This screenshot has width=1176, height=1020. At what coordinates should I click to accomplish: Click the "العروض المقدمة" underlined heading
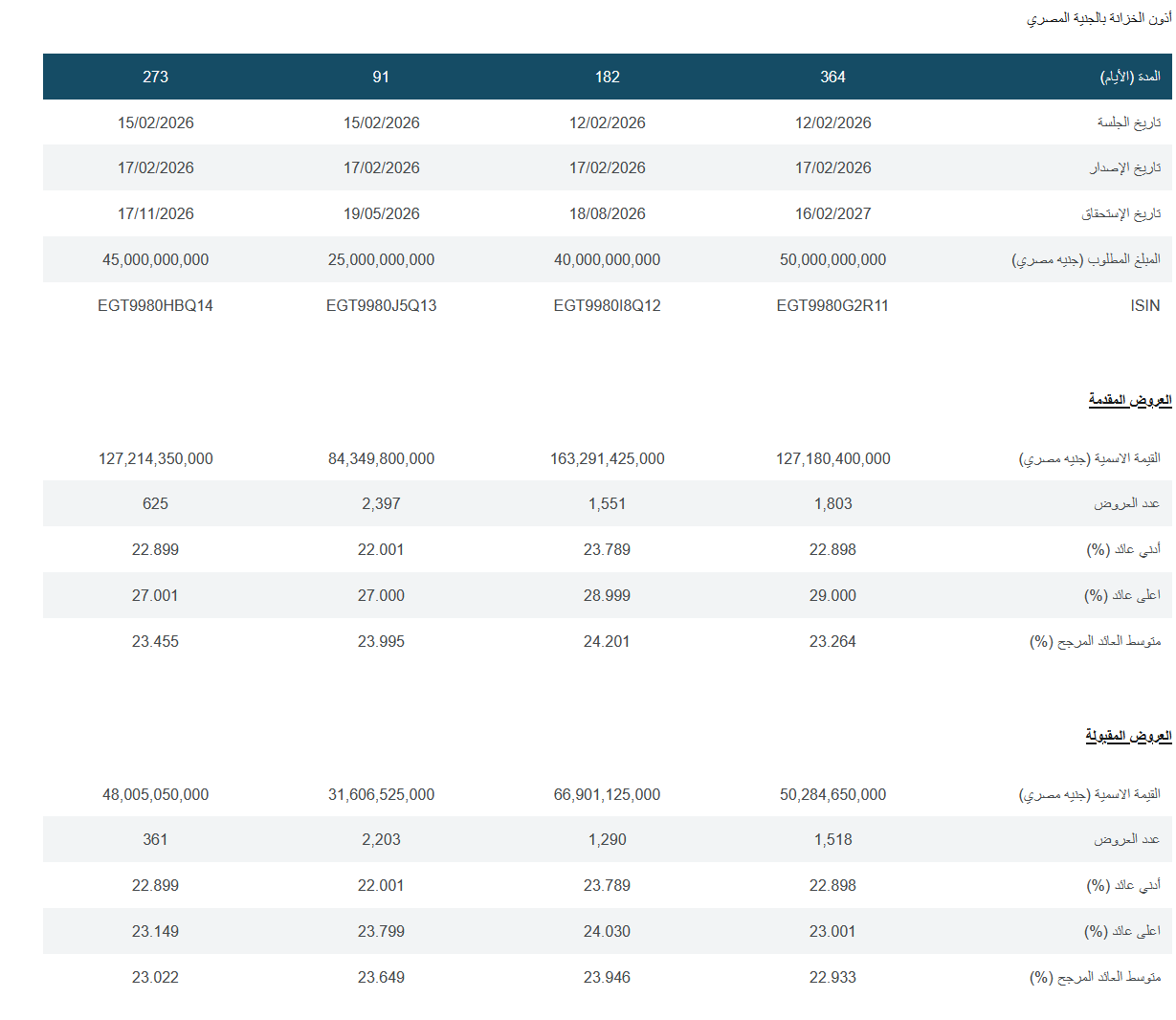1129,400
